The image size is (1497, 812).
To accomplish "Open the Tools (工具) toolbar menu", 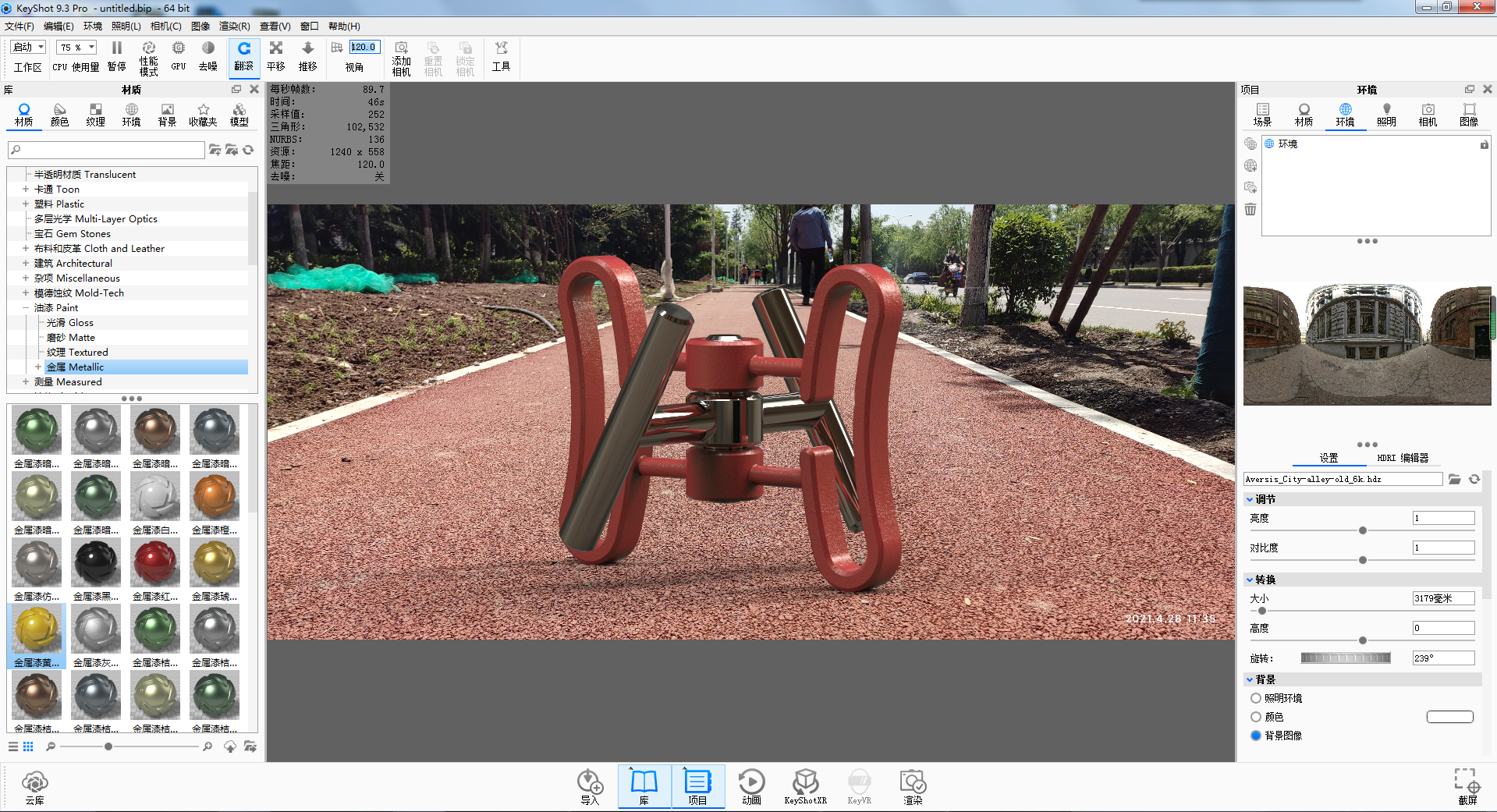I will (x=501, y=57).
